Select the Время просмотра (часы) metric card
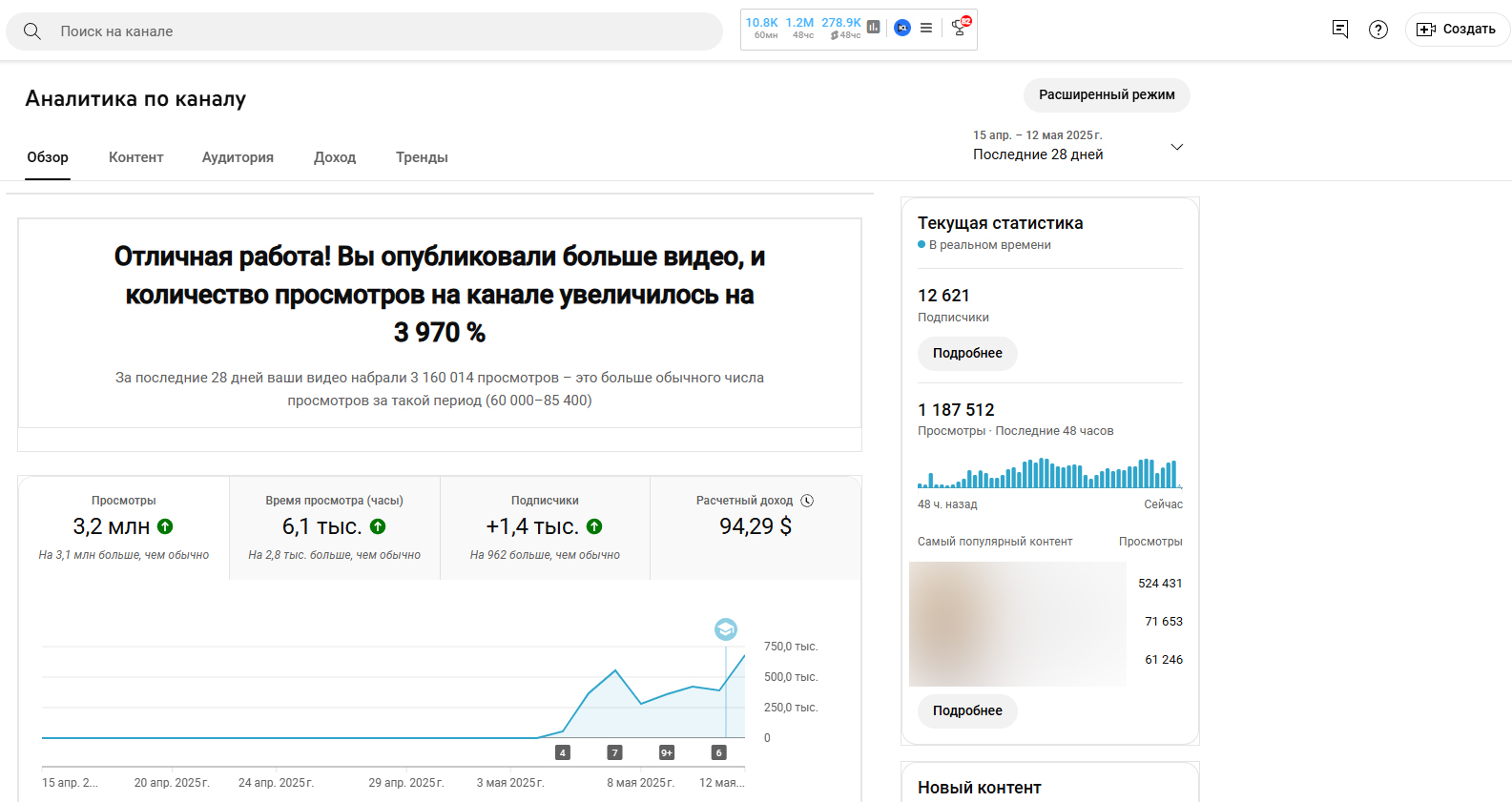 tap(335, 527)
